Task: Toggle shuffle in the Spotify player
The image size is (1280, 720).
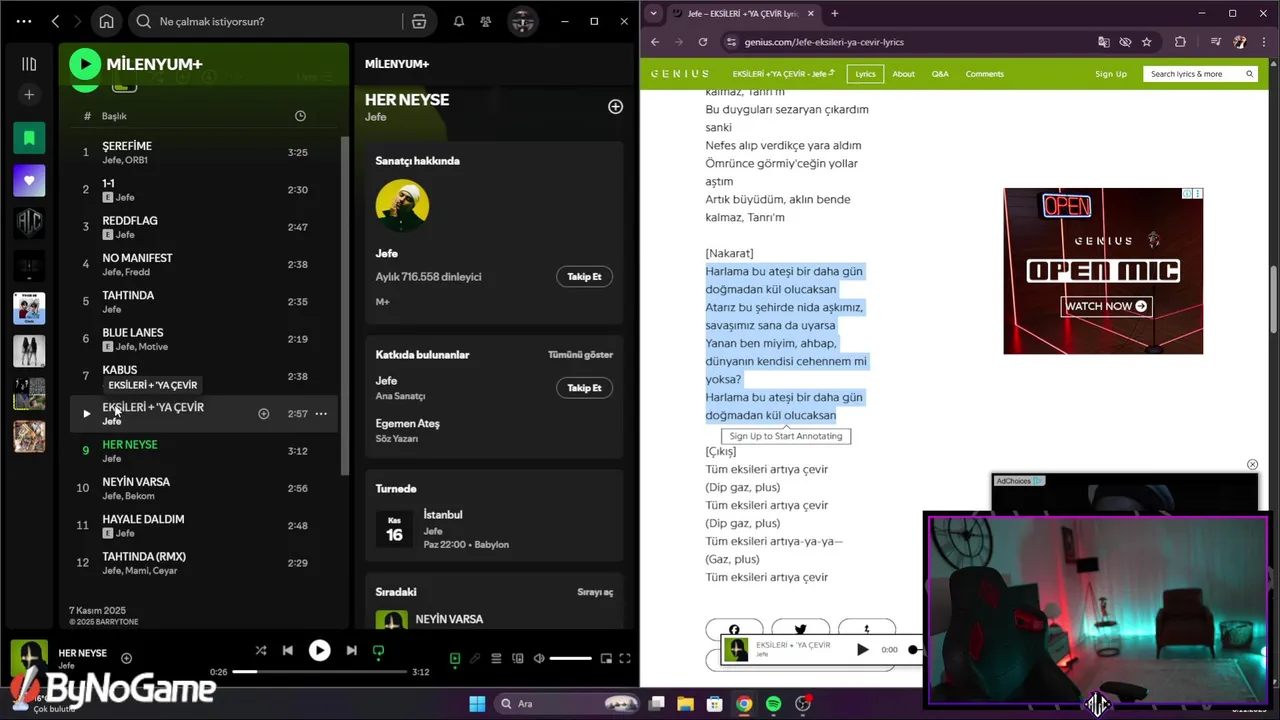Action: 260,650
